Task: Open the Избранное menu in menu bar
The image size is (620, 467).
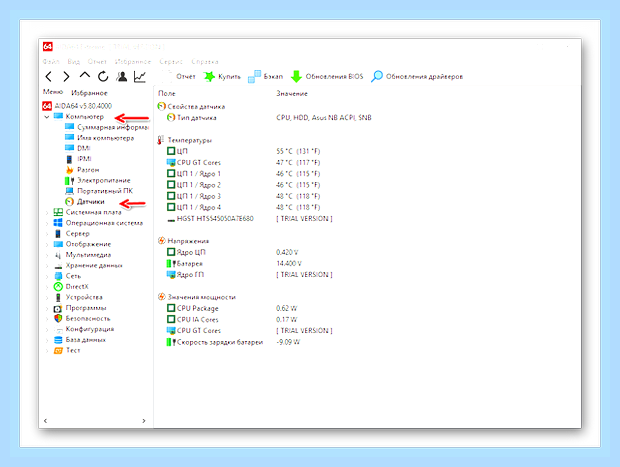Action: [133, 62]
